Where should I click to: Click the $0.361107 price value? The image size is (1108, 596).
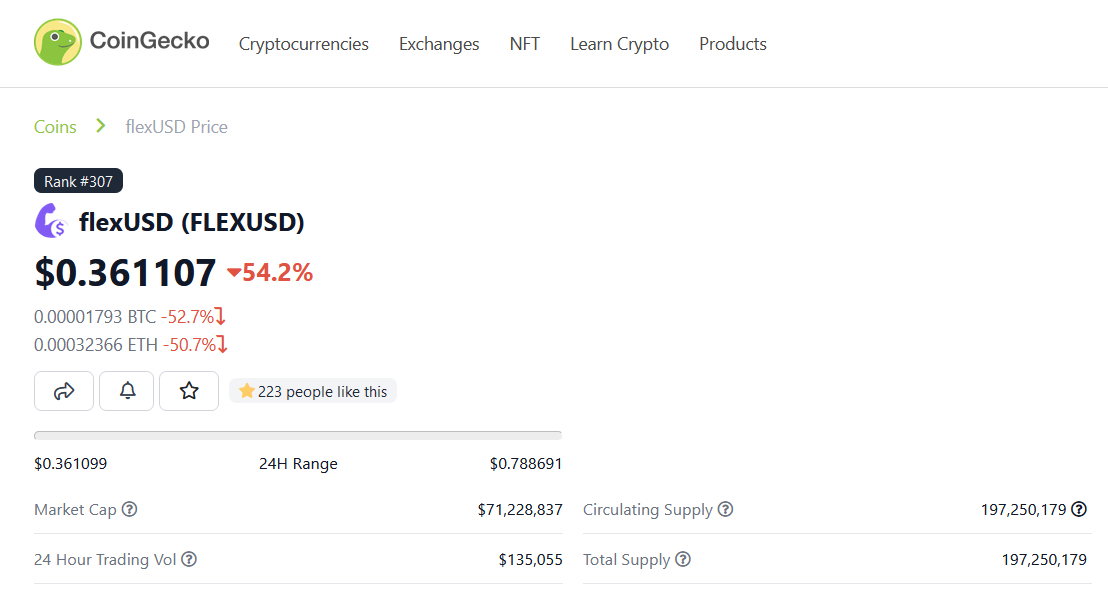125,273
